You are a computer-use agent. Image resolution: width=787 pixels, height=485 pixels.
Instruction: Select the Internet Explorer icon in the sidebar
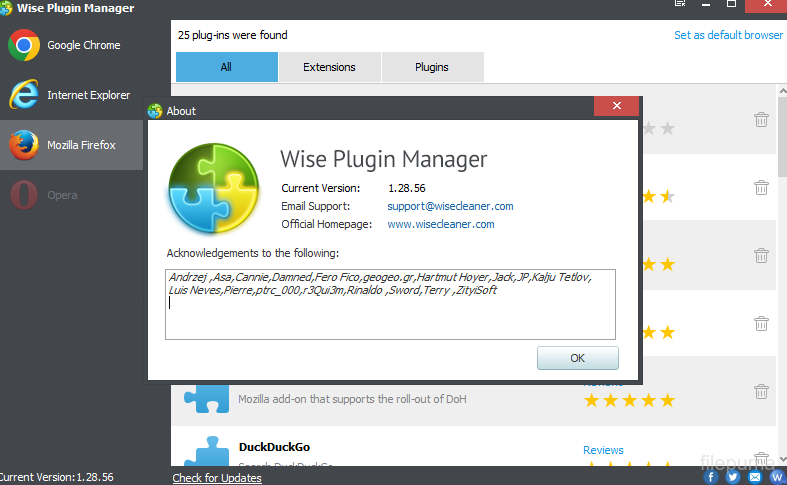[24, 94]
